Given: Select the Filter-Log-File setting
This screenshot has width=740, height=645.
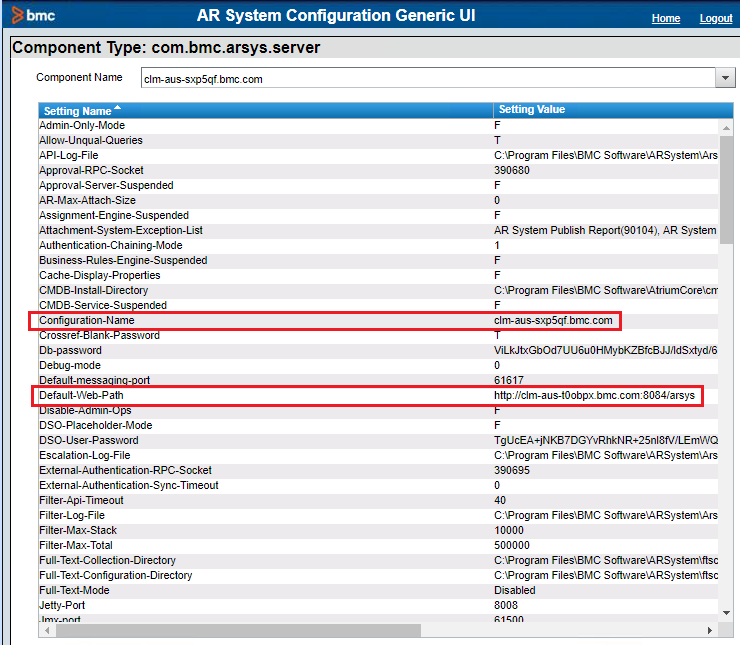Looking at the screenshot, I should pos(72,516).
